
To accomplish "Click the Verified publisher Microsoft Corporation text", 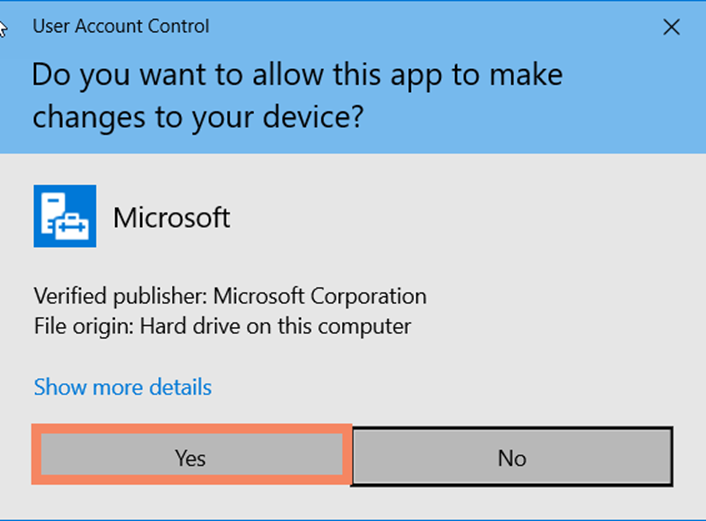I will tap(230, 296).
